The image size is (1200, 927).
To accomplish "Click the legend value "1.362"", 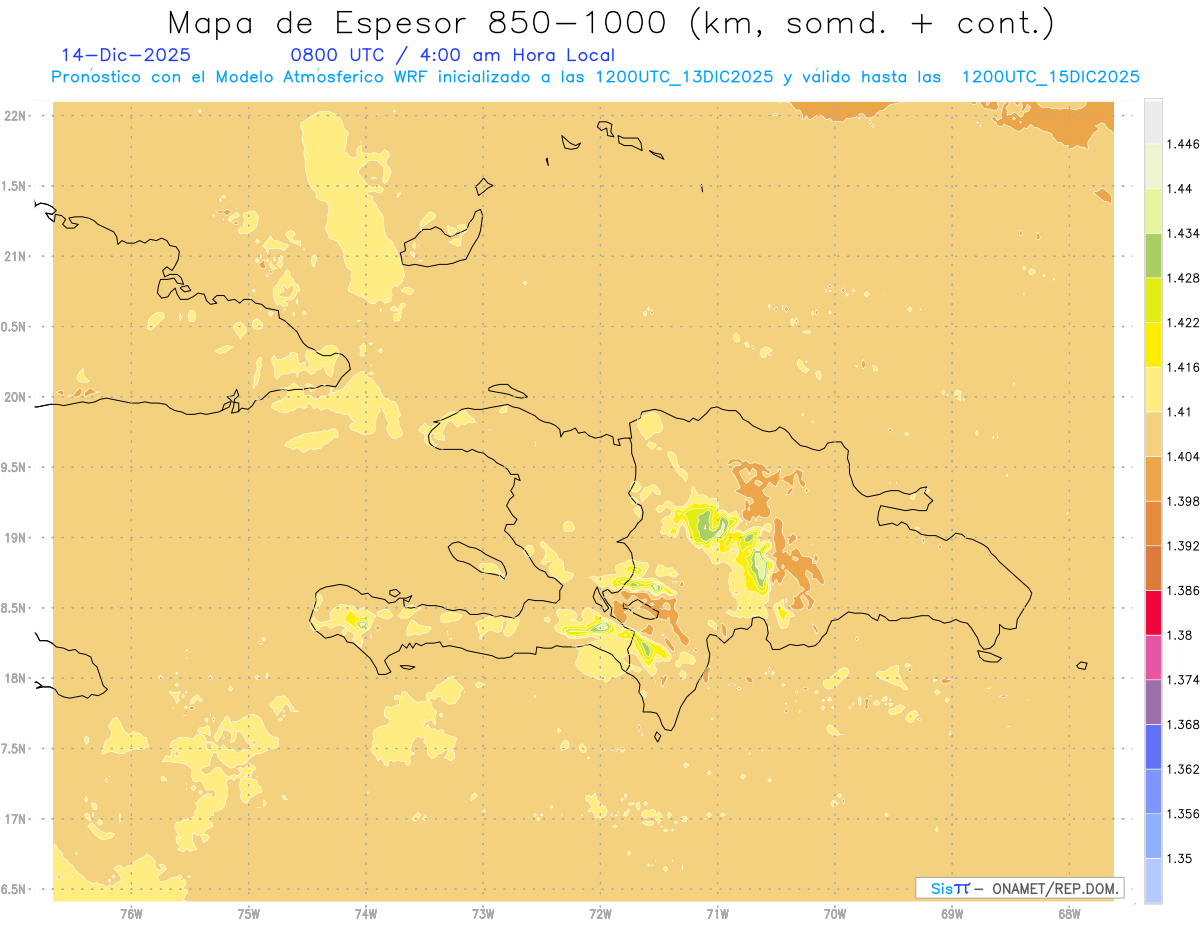I will point(1184,769).
